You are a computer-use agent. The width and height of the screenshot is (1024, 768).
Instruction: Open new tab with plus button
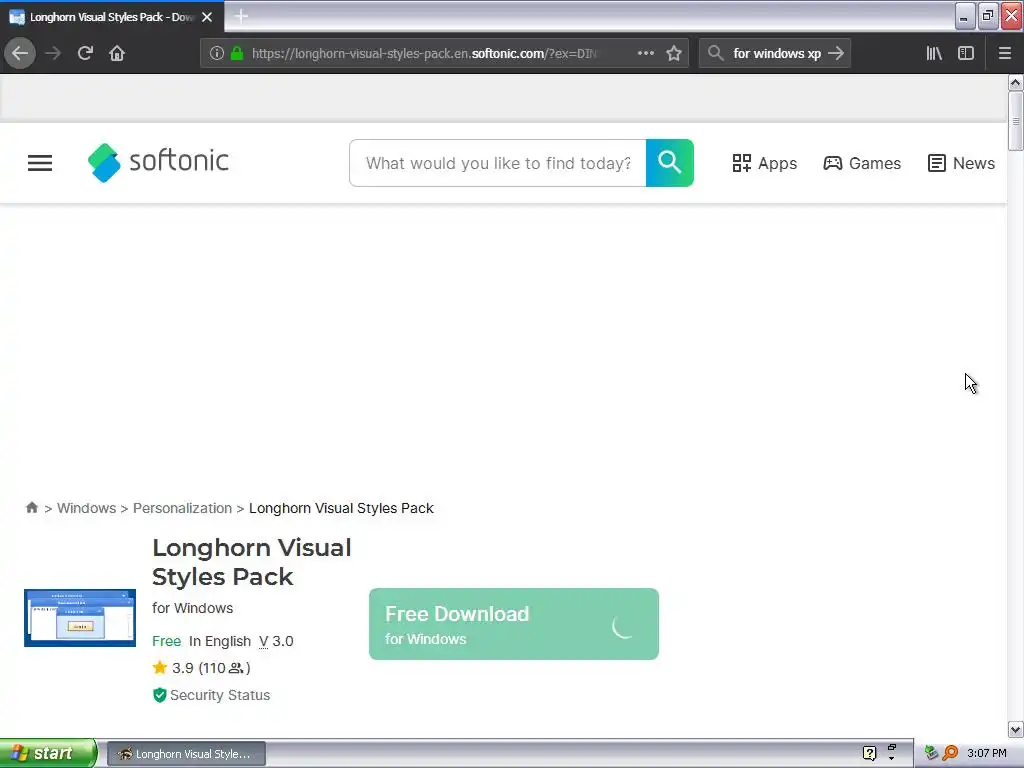(x=241, y=16)
